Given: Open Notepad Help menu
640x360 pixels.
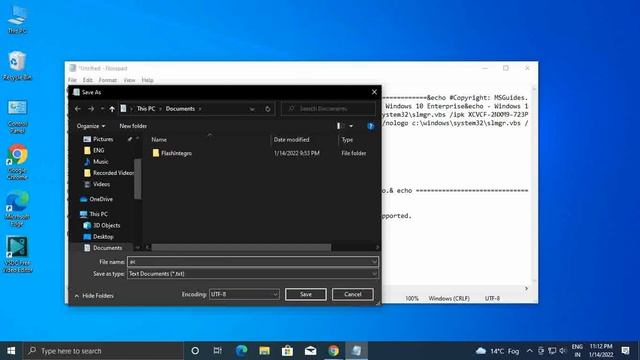Looking at the screenshot, I should 147,80.
